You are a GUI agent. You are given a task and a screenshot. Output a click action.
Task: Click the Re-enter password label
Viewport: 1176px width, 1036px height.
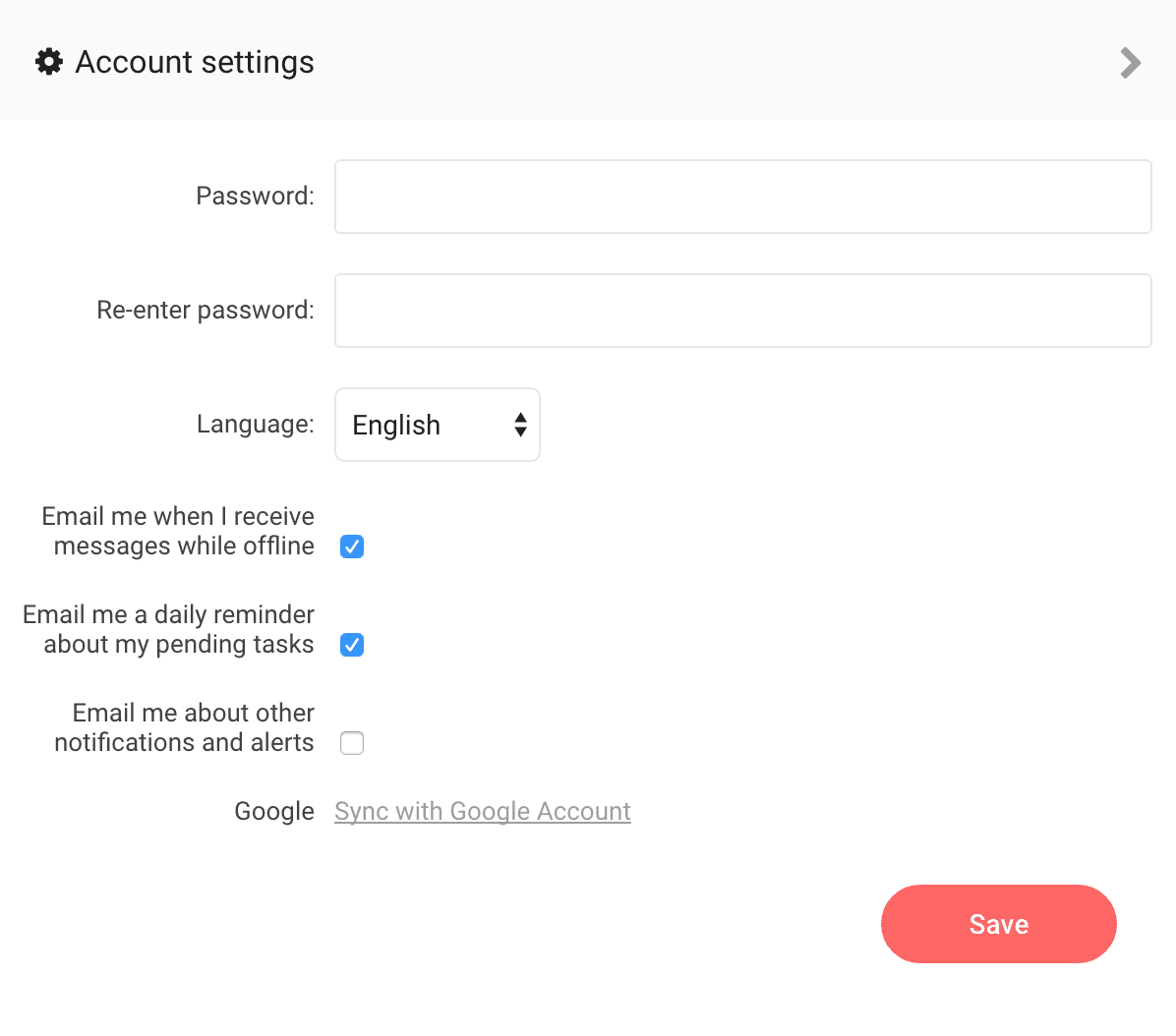205,310
